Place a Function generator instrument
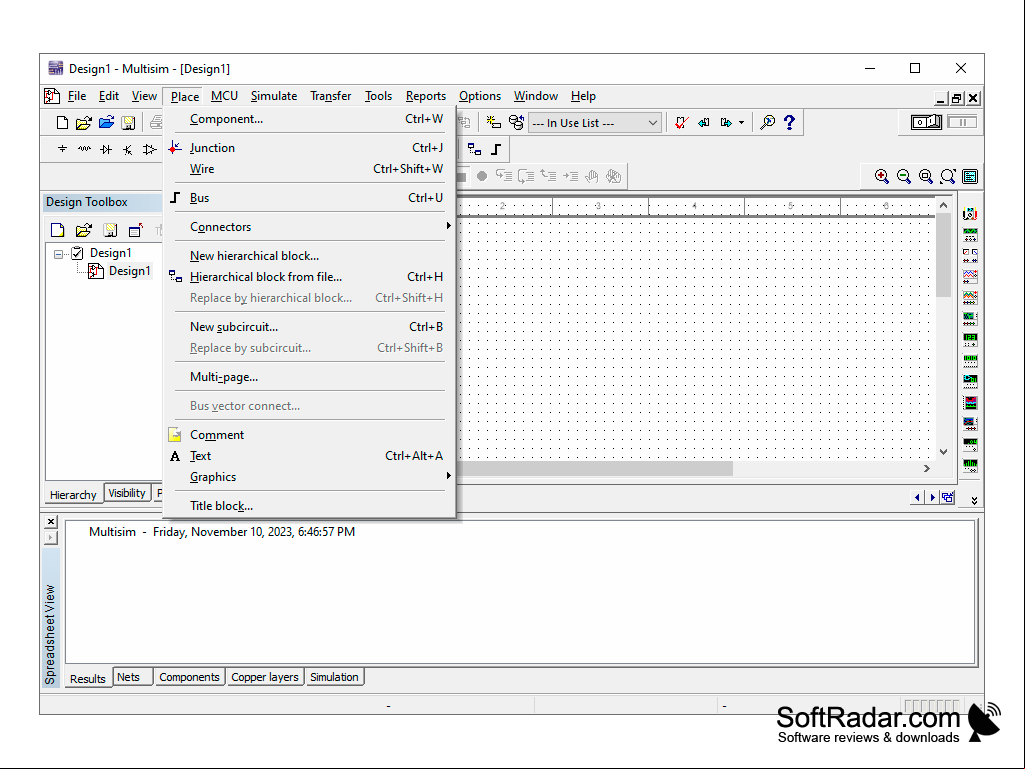 coord(970,235)
